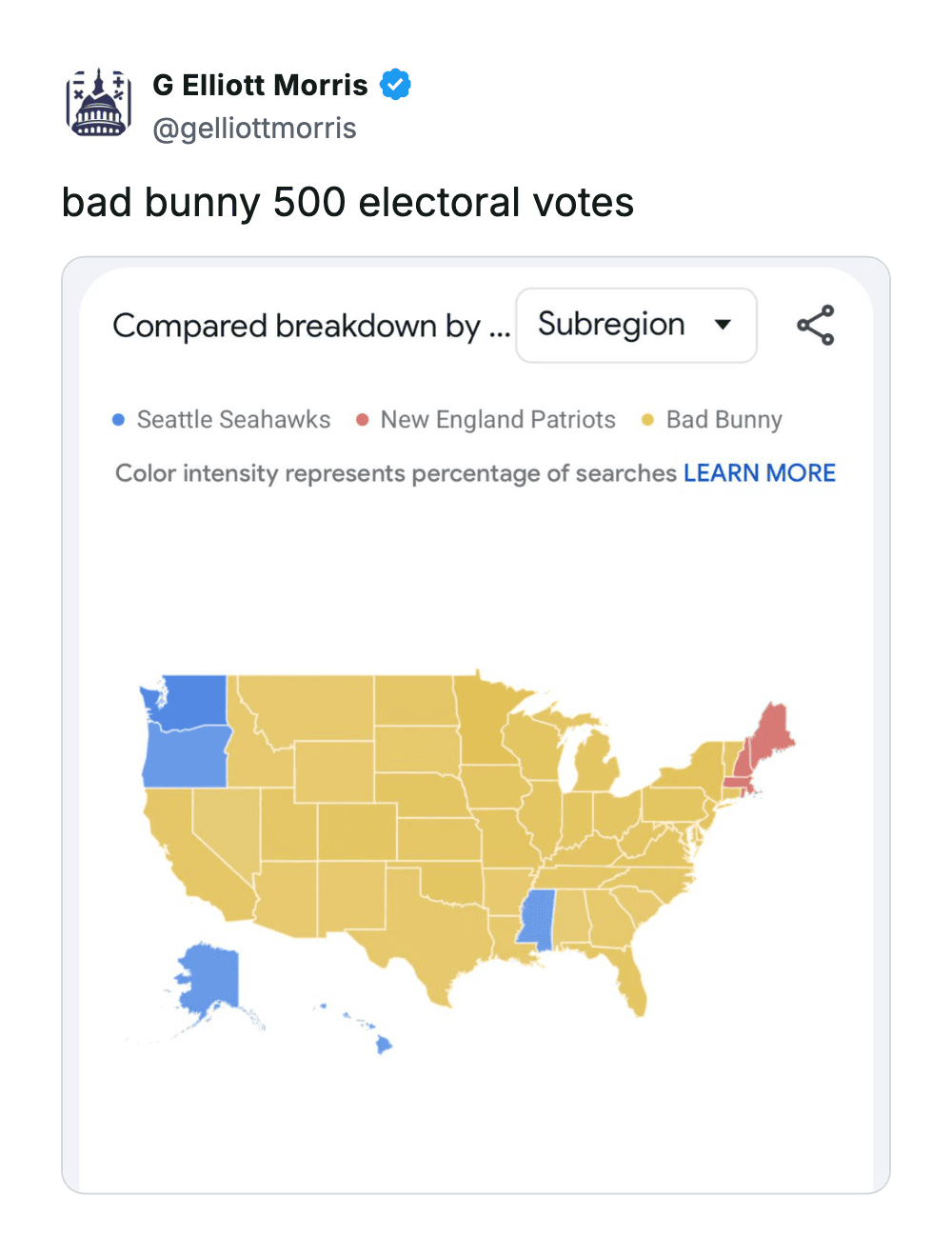Image resolution: width=952 pixels, height=1257 pixels.
Task: Click the blue Seattle Seahawks legend dot
Action: click(x=119, y=420)
